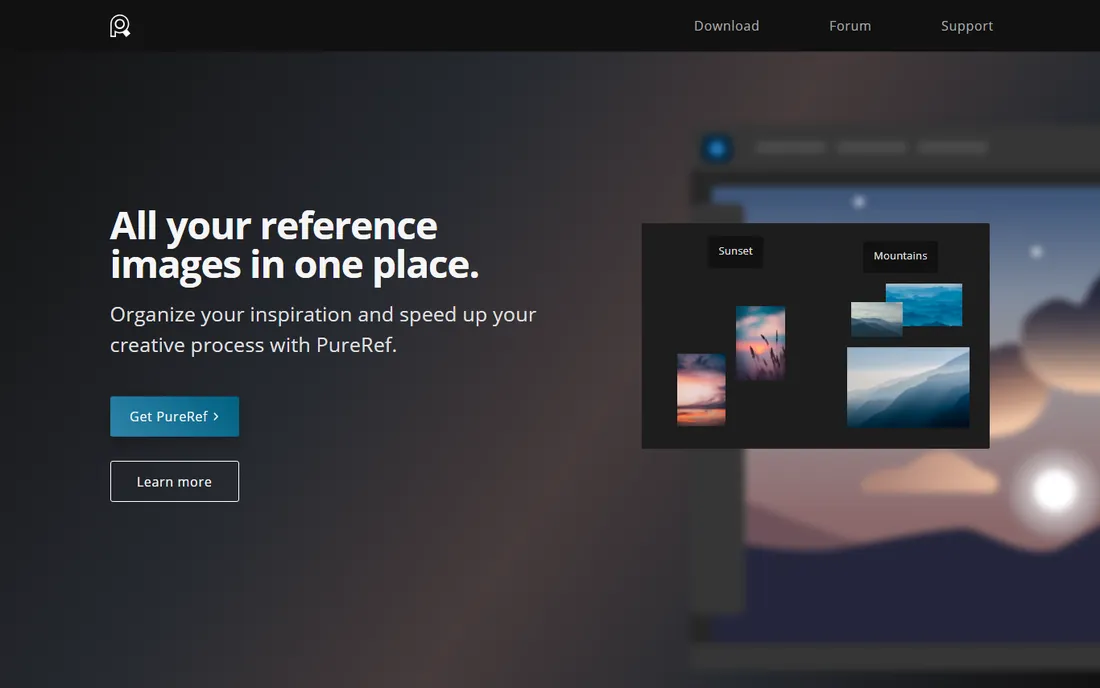Go to the Forum
The height and width of the screenshot is (688, 1100).
tap(850, 26)
